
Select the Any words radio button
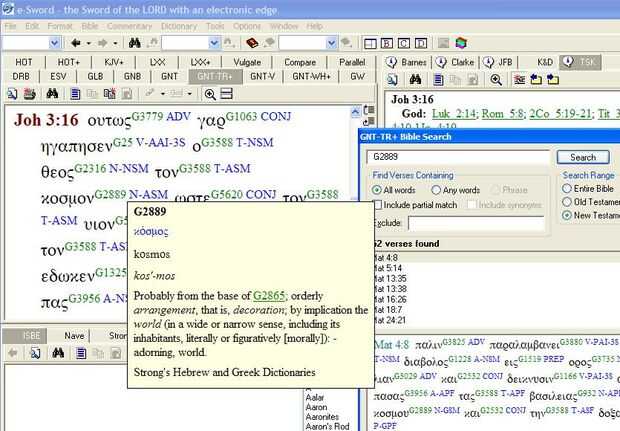point(436,190)
